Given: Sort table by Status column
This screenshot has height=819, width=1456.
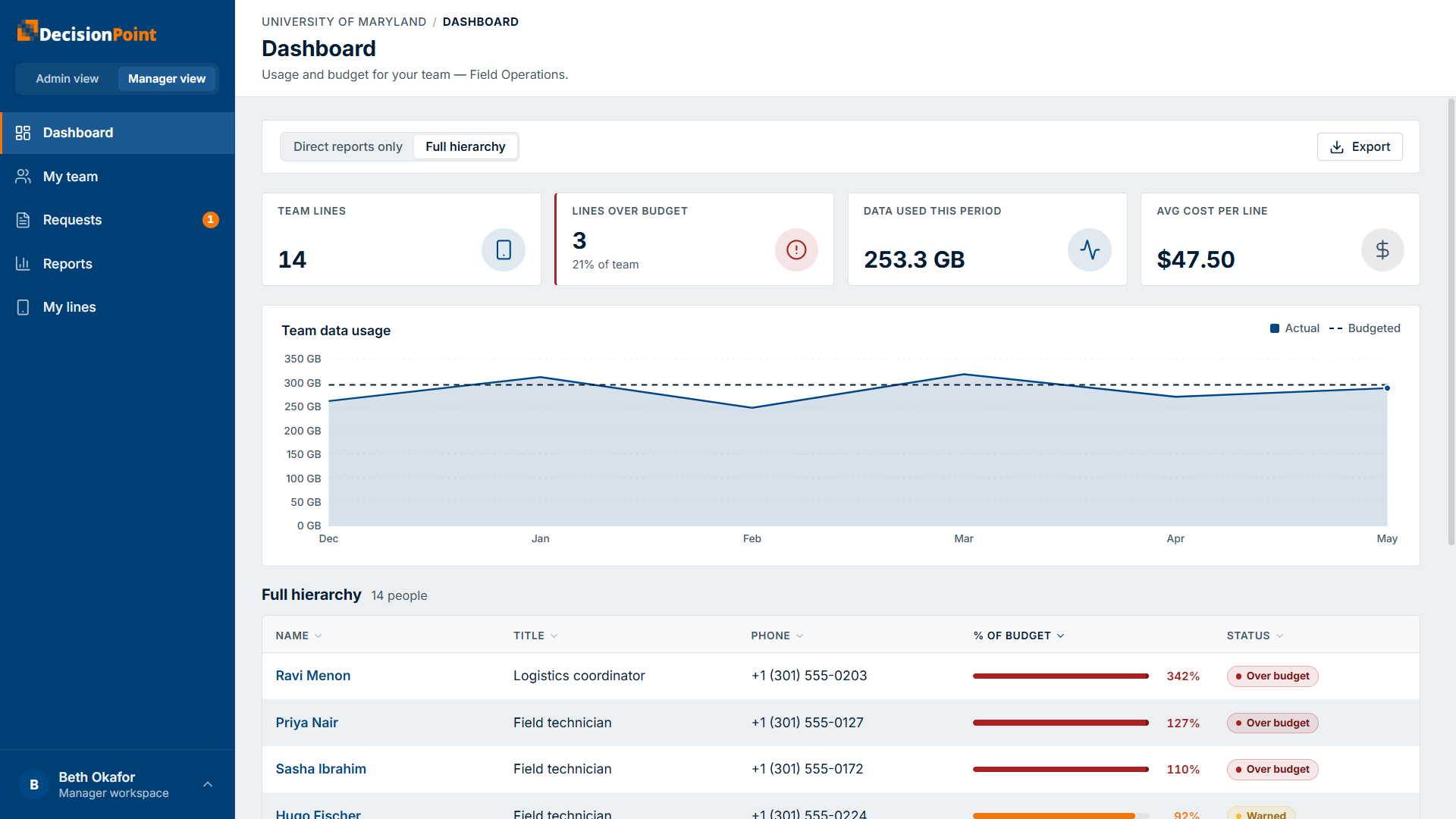Looking at the screenshot, I should [x=1255, y=635].
